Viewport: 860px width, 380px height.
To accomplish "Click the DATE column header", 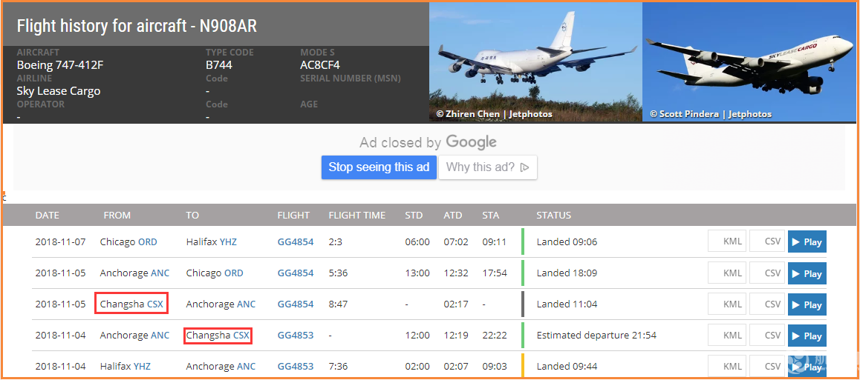I will 47,215.
